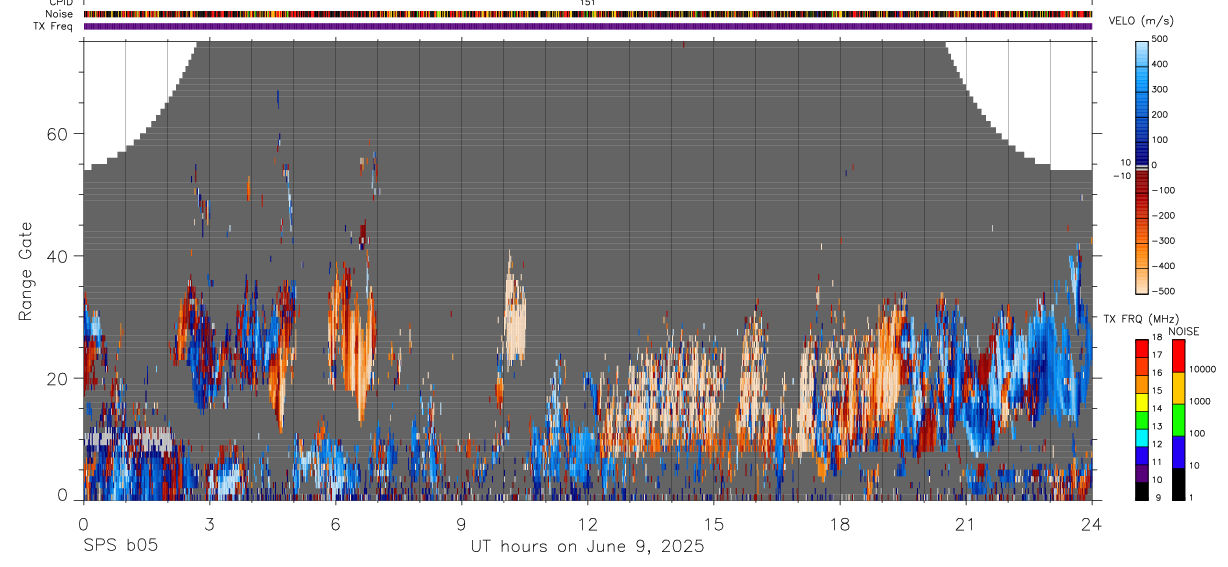Screen dimensions: 1228x567
Task: Click the SPS b05 radar beam label
Action: point(119,546)
